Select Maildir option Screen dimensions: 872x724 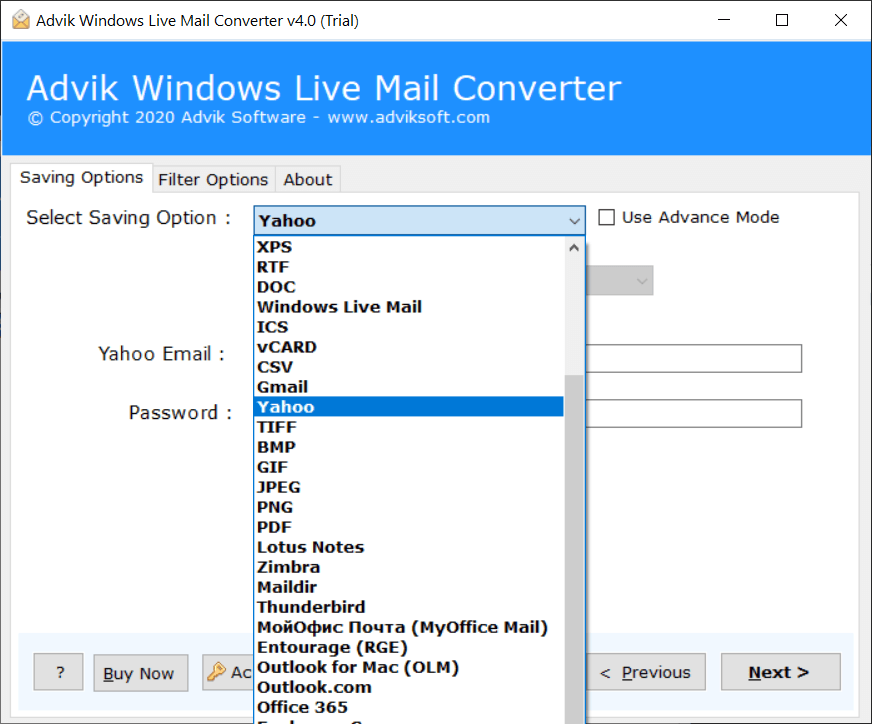pos(409,587)
